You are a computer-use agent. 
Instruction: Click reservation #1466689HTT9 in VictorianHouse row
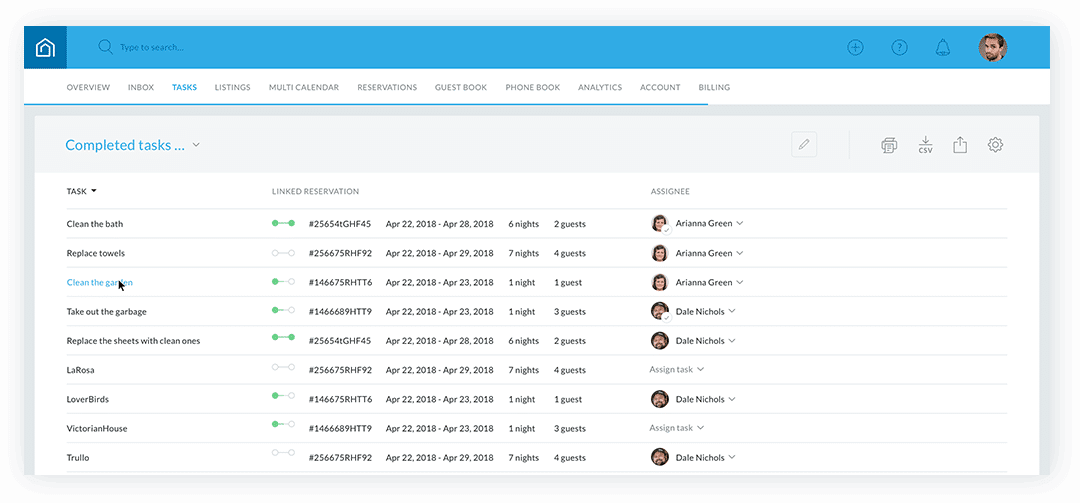tap(340, 429)
